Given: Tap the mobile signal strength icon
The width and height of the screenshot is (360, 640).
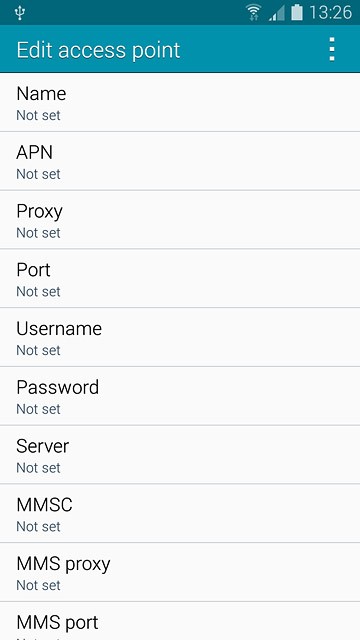Looking at the screenshot, I should (277, 13).
